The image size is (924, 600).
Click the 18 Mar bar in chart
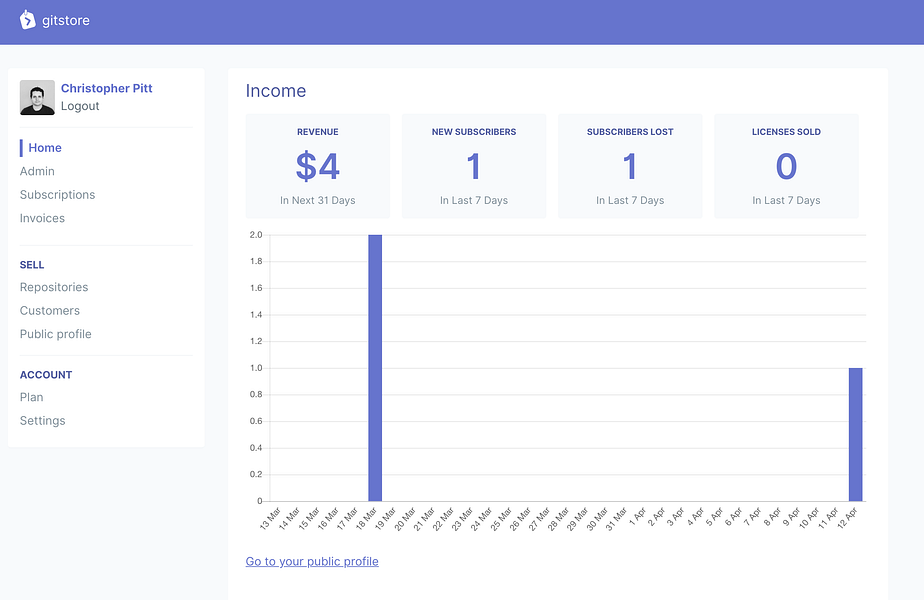coord(375,368)
